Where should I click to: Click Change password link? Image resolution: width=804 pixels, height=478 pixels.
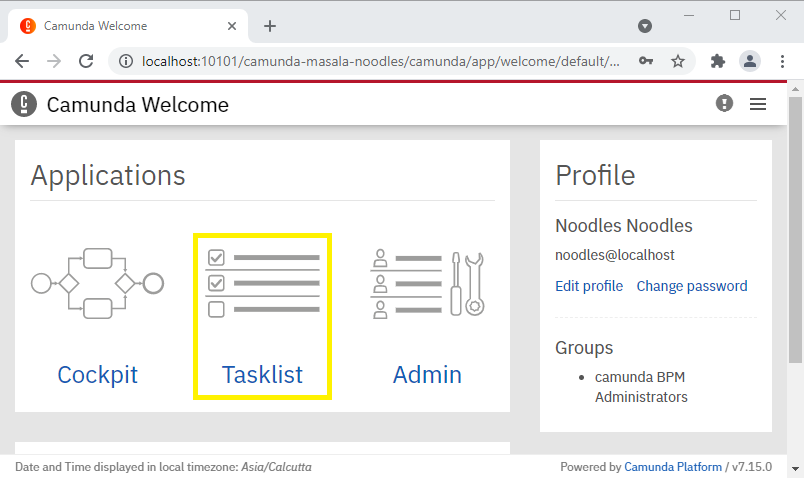692,286
